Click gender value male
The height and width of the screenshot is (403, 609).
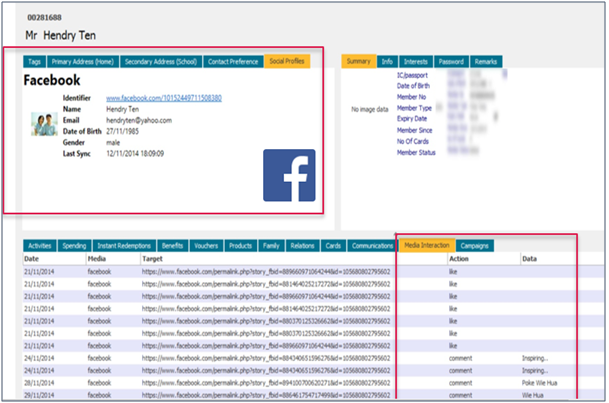(x=113, y=142)
